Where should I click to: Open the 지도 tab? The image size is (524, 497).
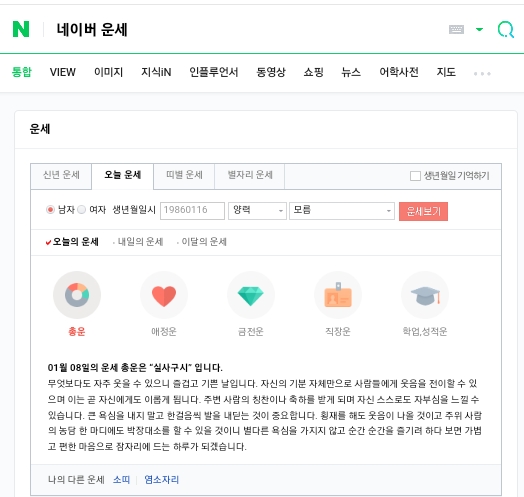446,72
